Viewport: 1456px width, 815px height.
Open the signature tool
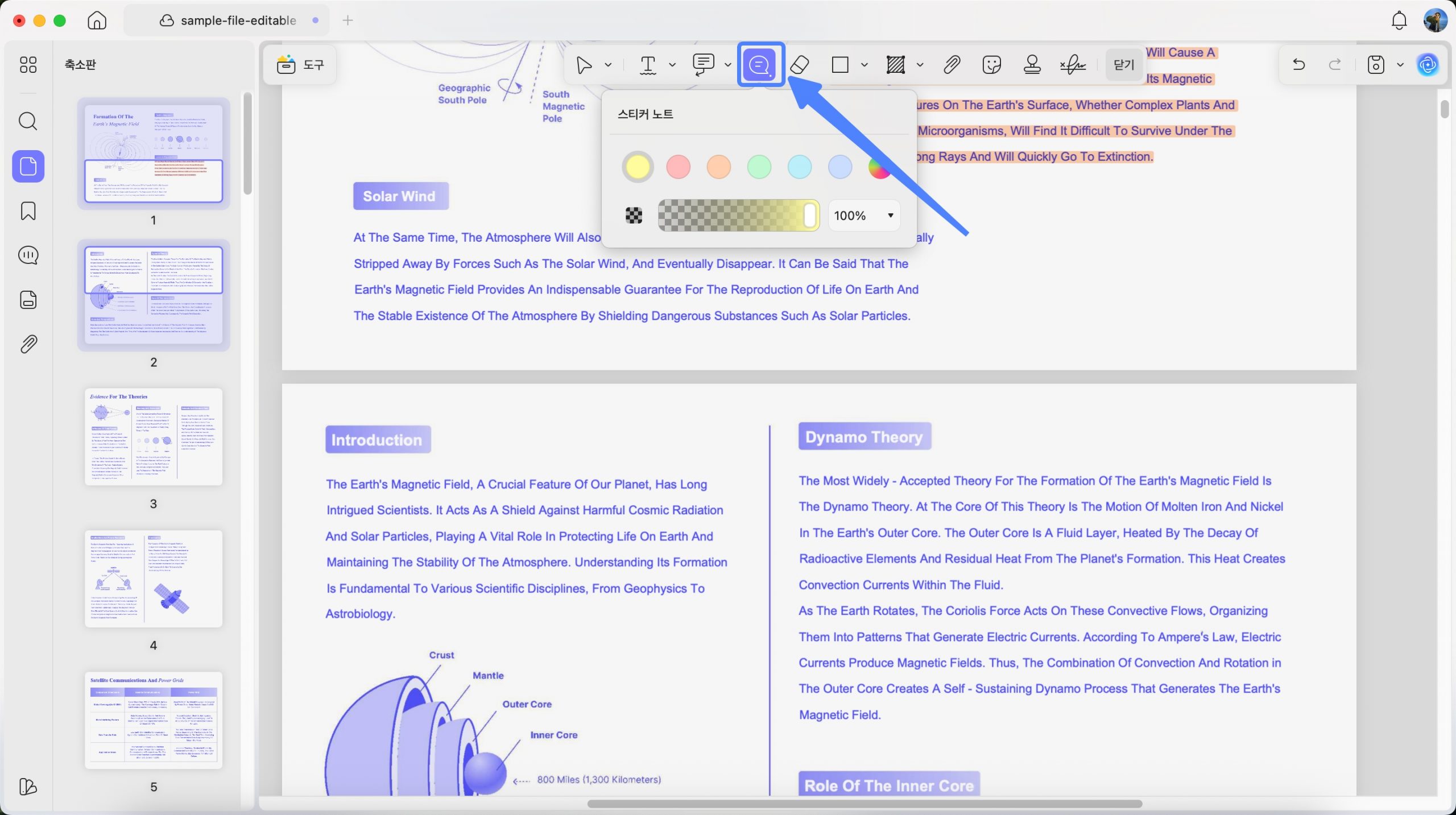pyautogui.click(x=1073, y=65)
